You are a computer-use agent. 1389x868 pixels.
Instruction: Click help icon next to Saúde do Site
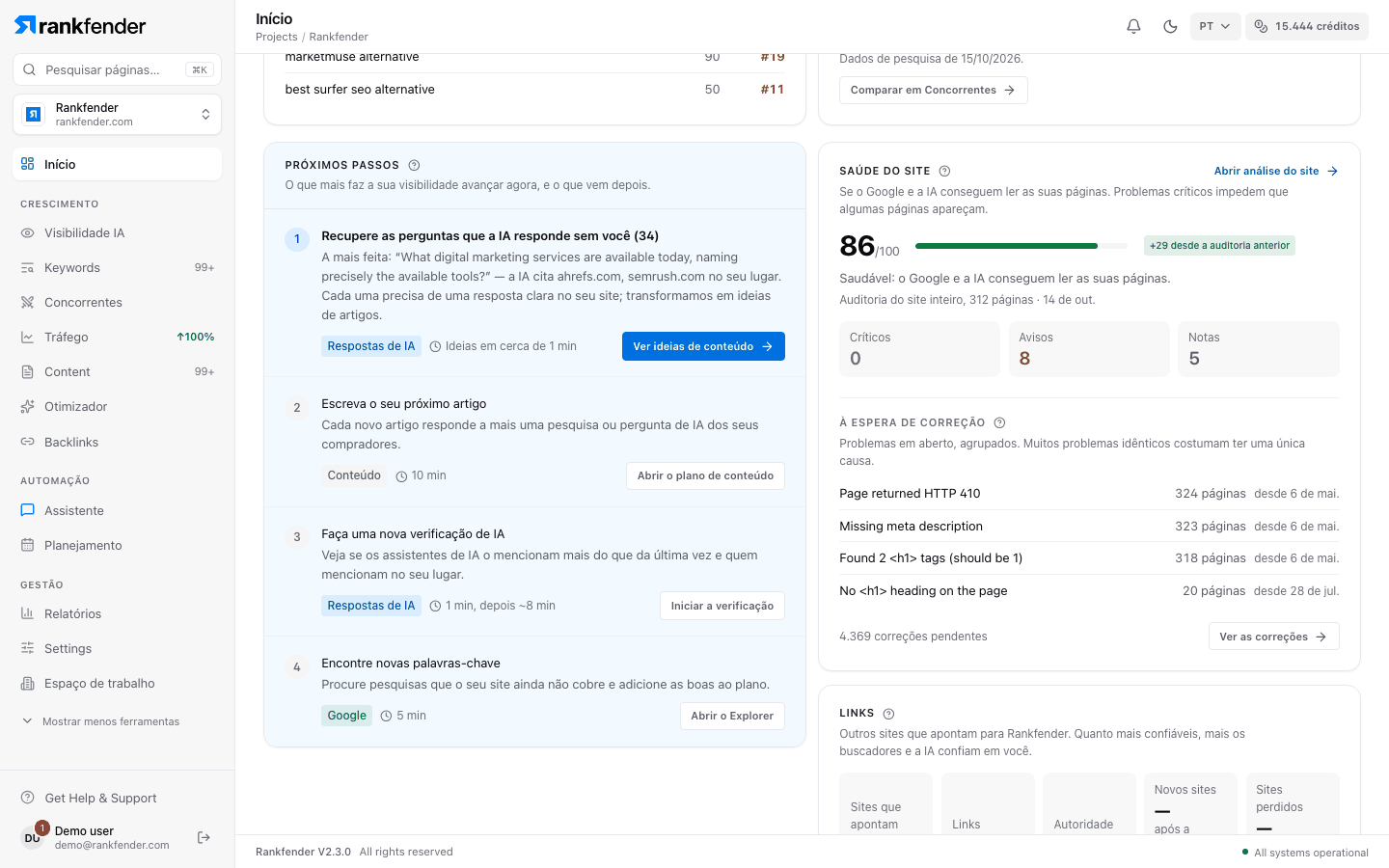pyautogui.click(x=944, y=171)
